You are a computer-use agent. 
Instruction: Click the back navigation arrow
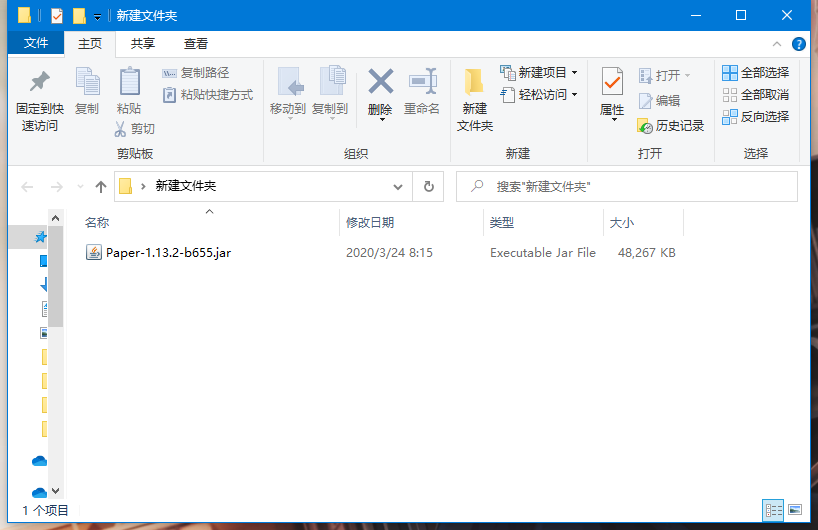pyautogui.click(x=27, y=187)
